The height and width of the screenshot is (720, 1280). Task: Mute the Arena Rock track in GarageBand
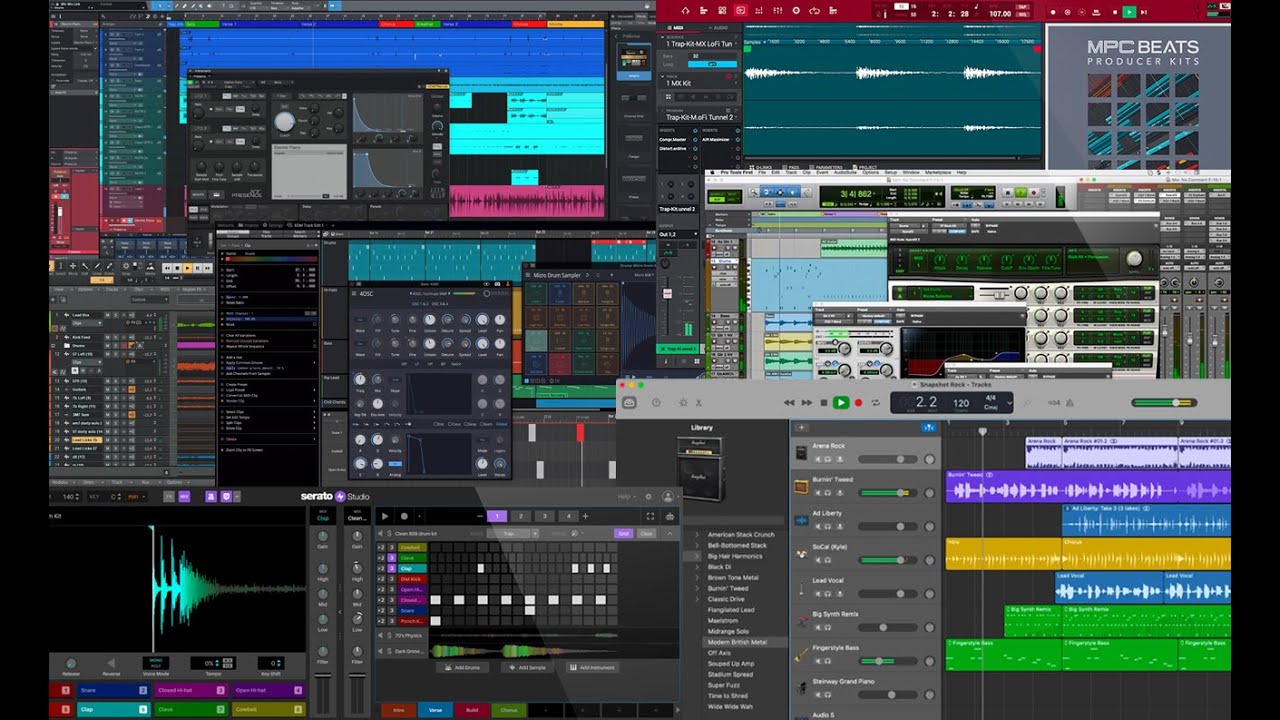tap(817, 459)
